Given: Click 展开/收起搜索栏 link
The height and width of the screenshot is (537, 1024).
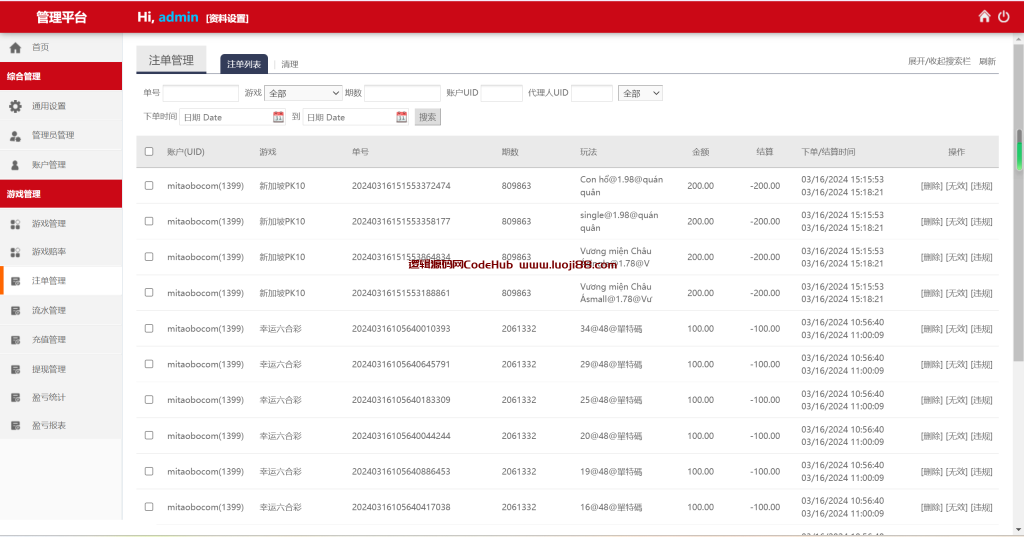Looking at the screenshot, I should click(939, 61).
